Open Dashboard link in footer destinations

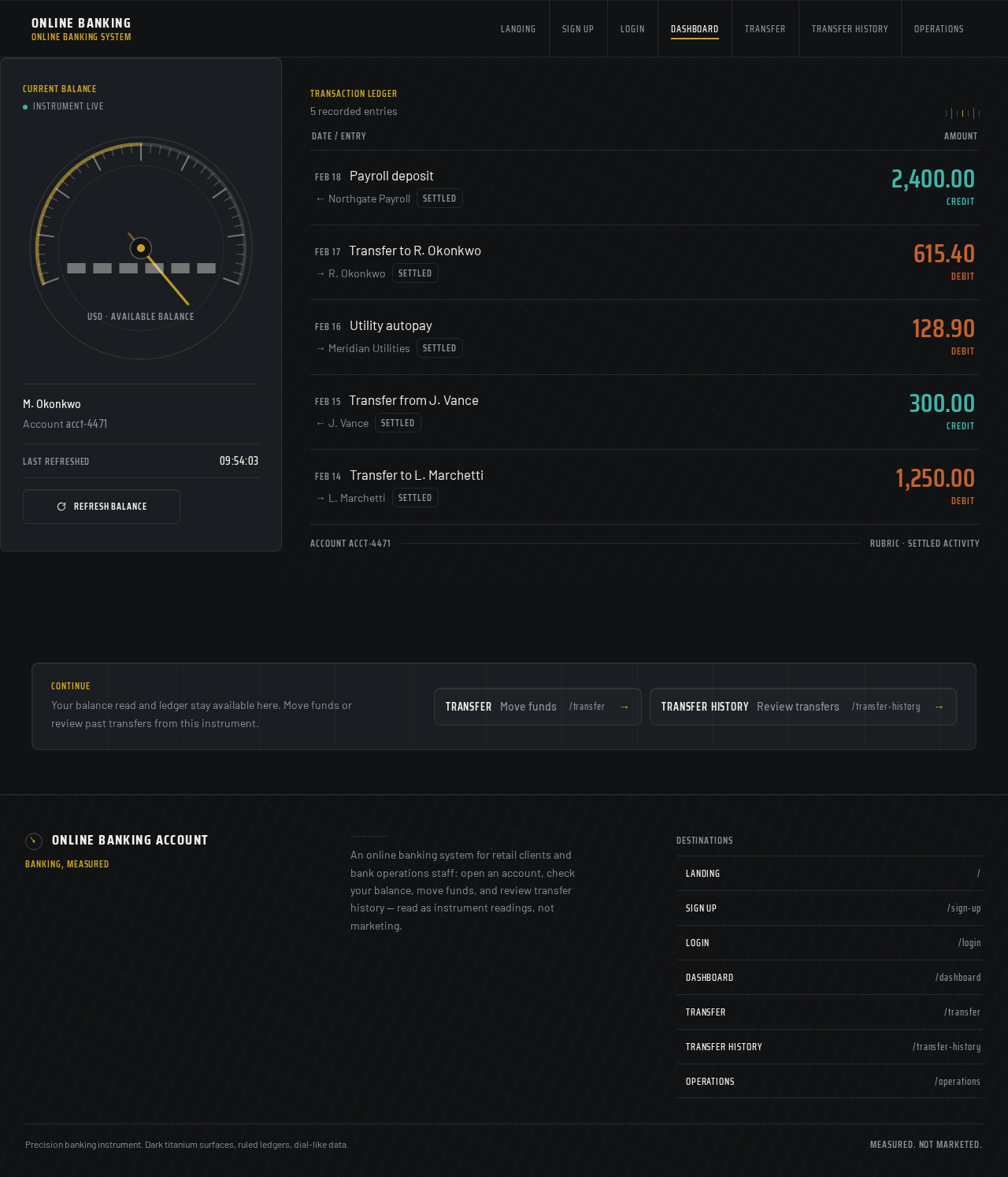(829, 978)
